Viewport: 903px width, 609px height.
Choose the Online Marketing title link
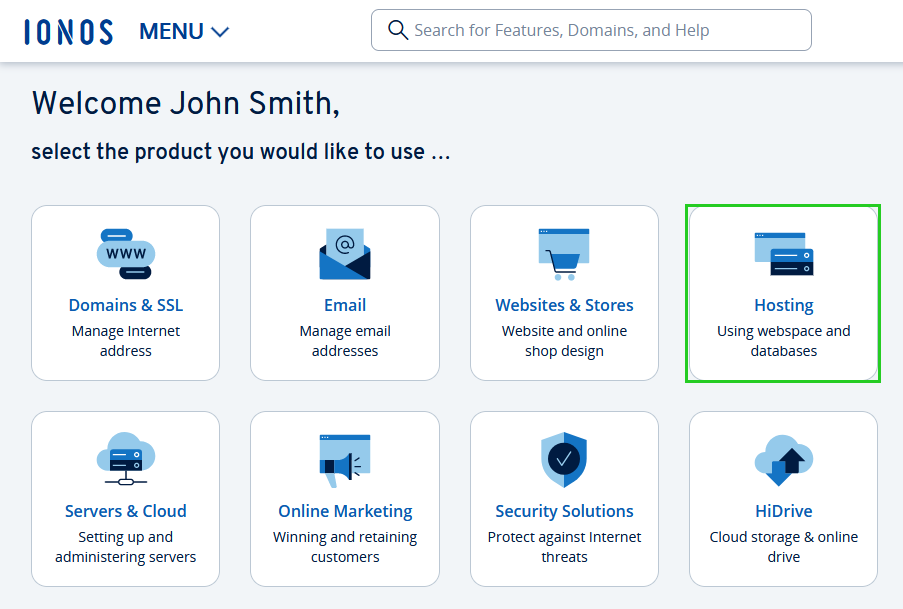pyautogui.click(x=345, y=511)
